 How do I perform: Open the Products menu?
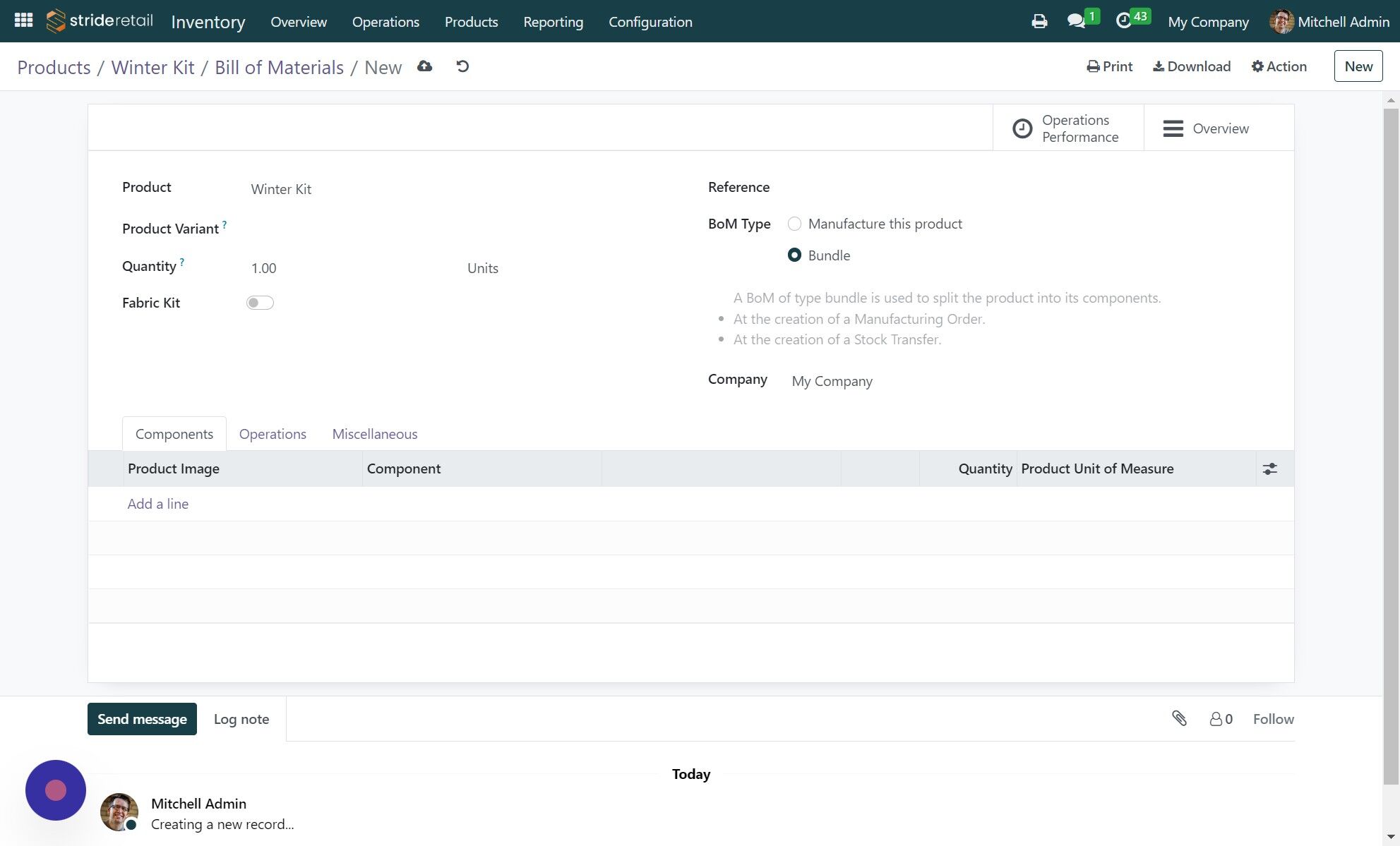click(x=472, y=22)
